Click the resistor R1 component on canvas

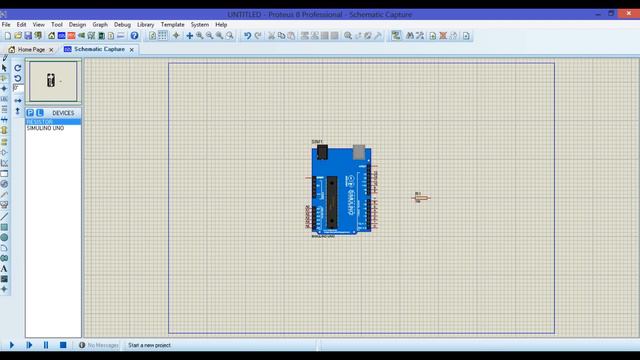coord(421,198)
